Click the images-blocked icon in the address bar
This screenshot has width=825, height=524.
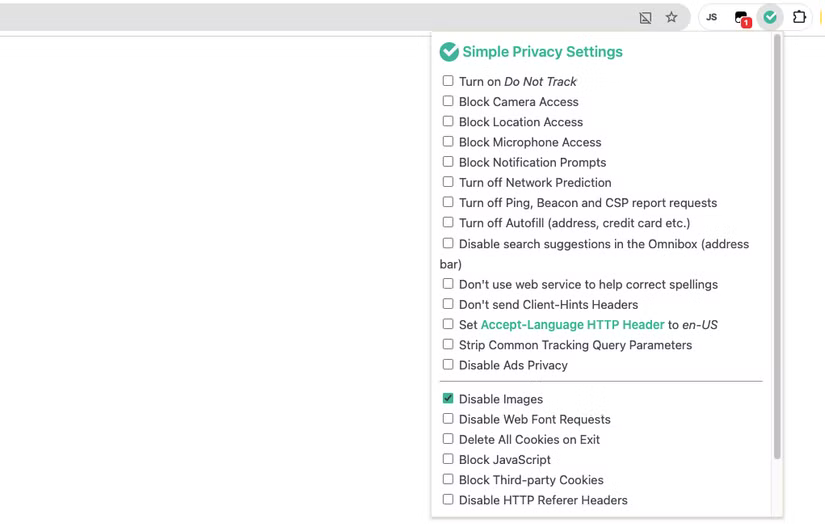click(646, 17)
